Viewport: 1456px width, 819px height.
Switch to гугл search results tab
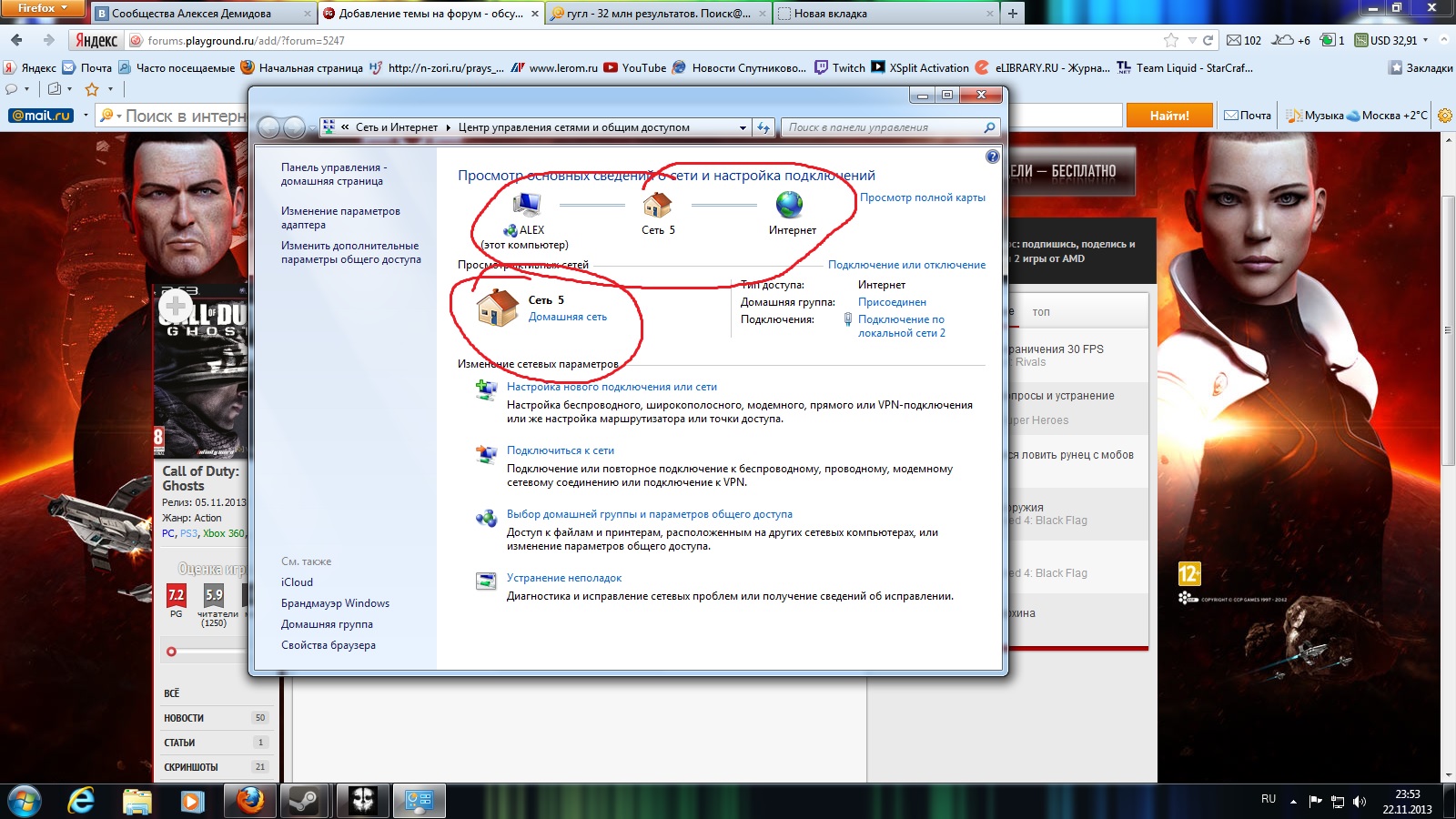[x=658, y=14]
